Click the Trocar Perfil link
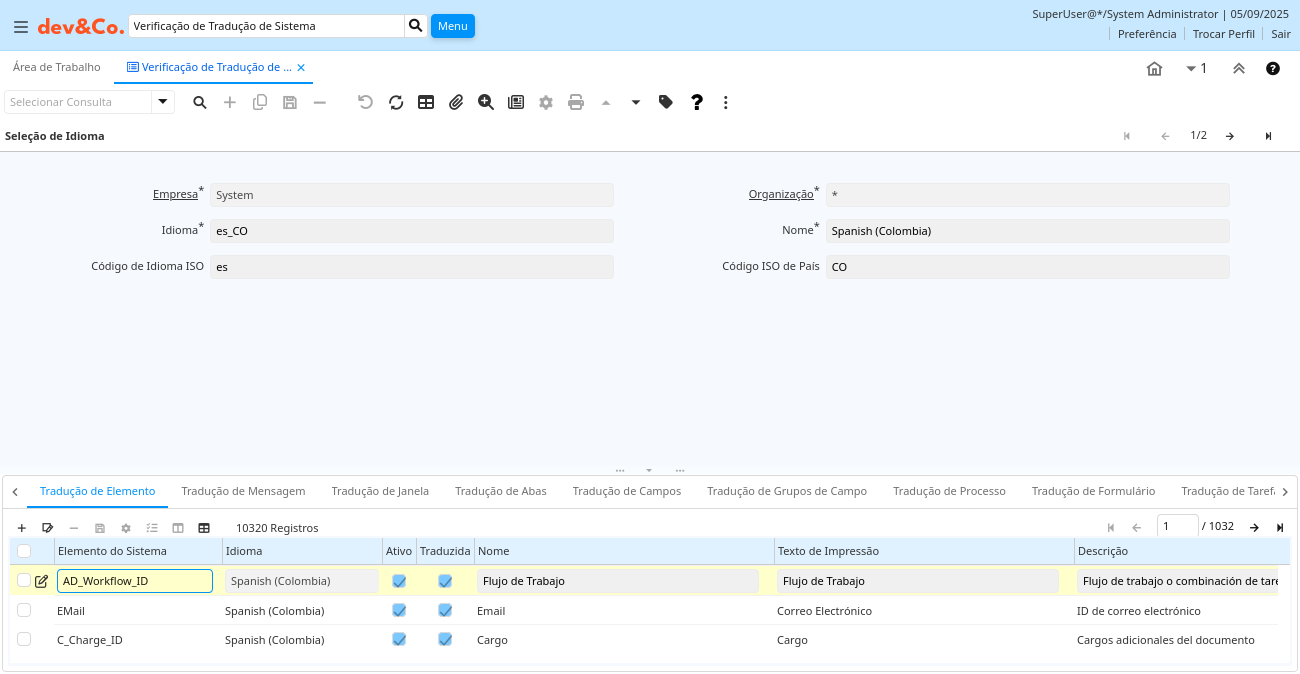The image size is (1300, 674). coord(1223,34)
